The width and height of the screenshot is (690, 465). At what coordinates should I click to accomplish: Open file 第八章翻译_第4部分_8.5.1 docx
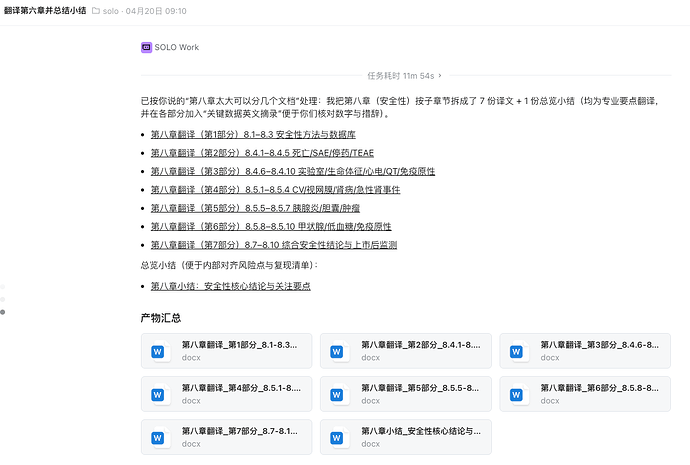pos(226,394)
